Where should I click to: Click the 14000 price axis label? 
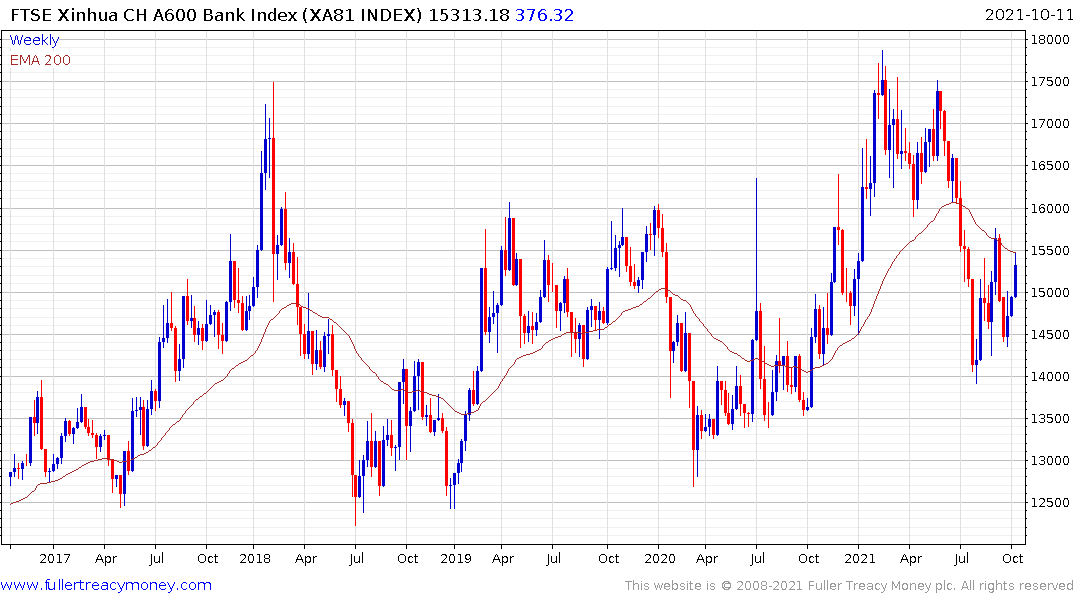[x=1050, y=376]
